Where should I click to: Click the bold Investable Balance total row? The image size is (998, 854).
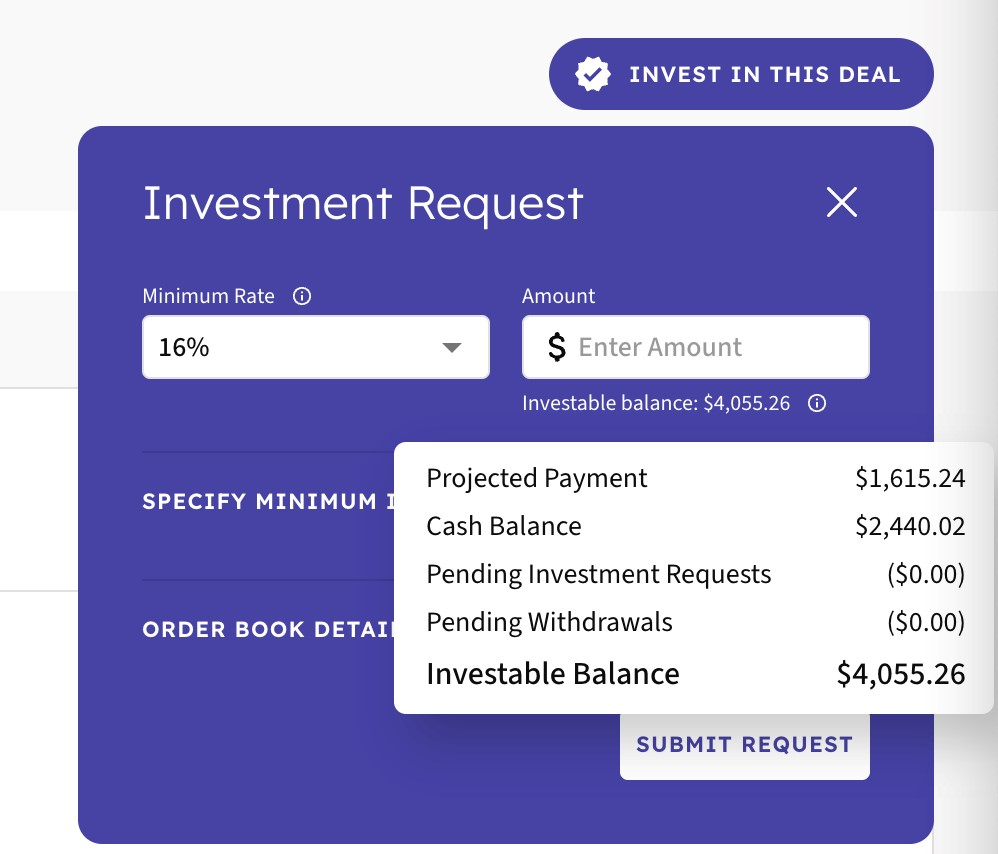(x=696, y=673)
